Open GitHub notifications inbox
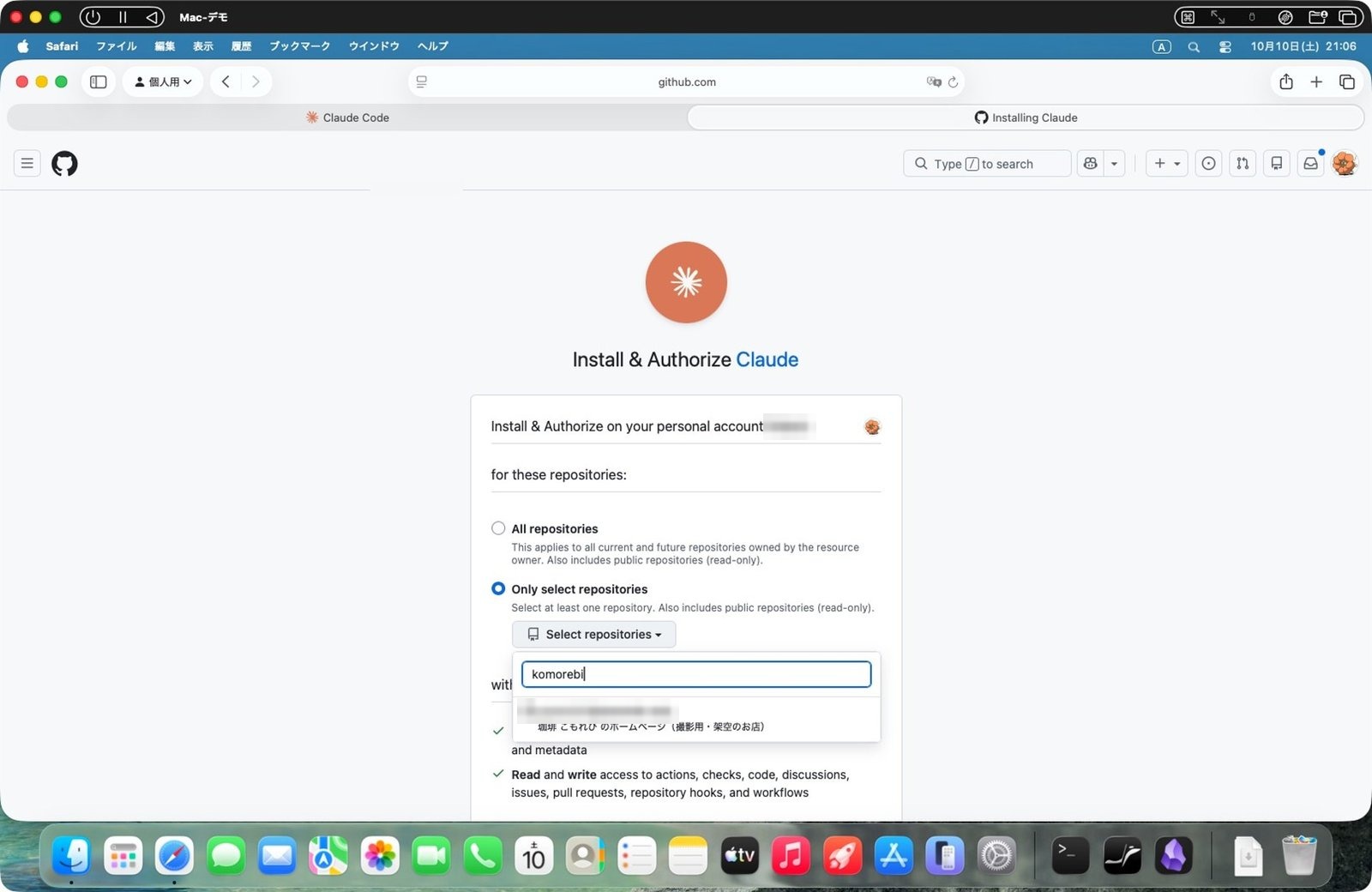1372x892 pixels. pos(1311,163)
